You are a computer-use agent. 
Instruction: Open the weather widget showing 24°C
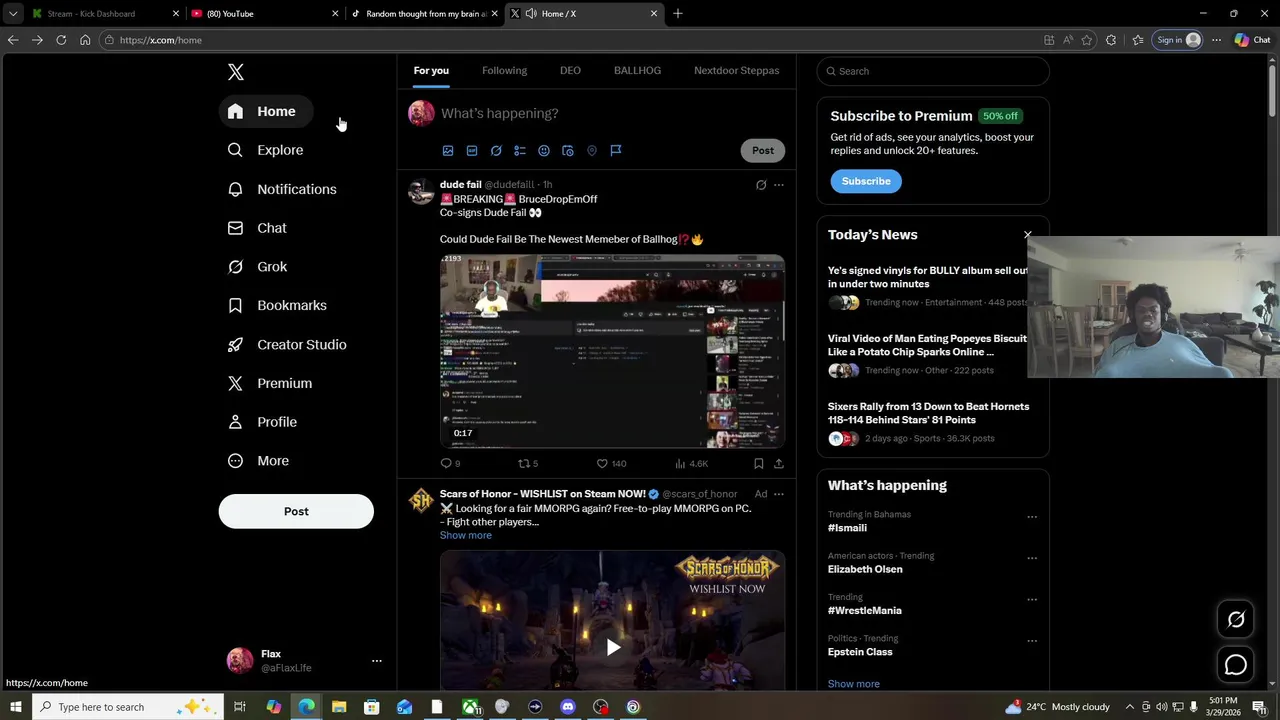click(1057, 707)
